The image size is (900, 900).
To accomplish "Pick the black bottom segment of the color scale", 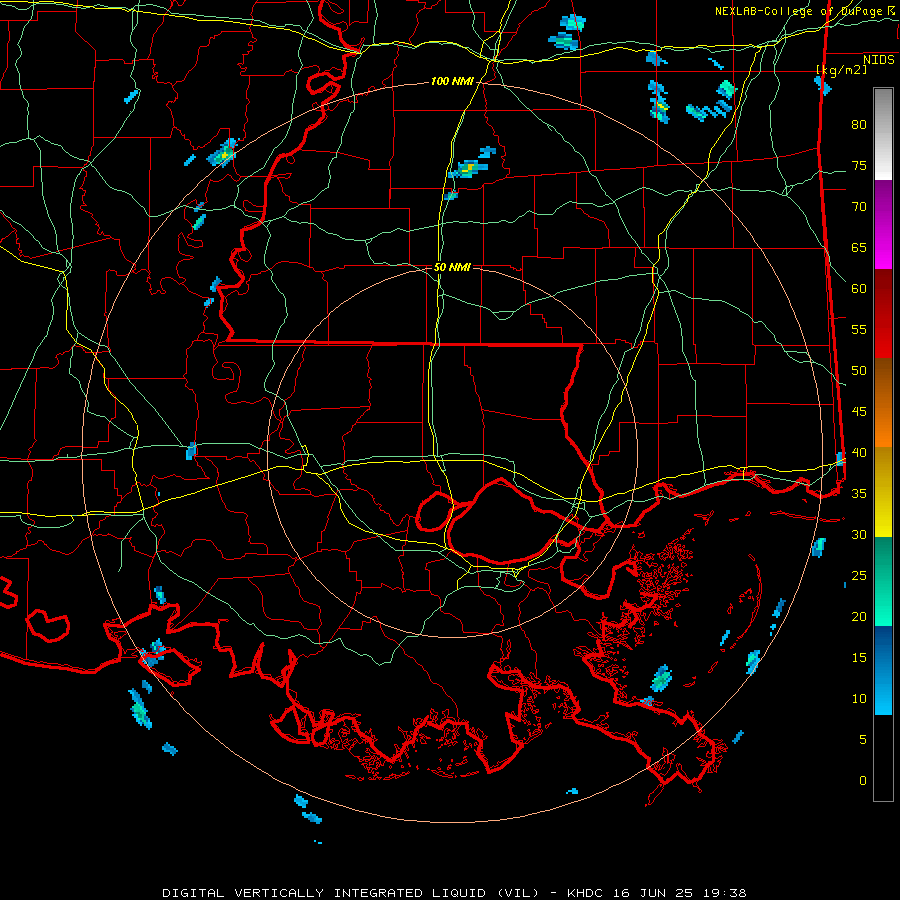I will point(883,758).
